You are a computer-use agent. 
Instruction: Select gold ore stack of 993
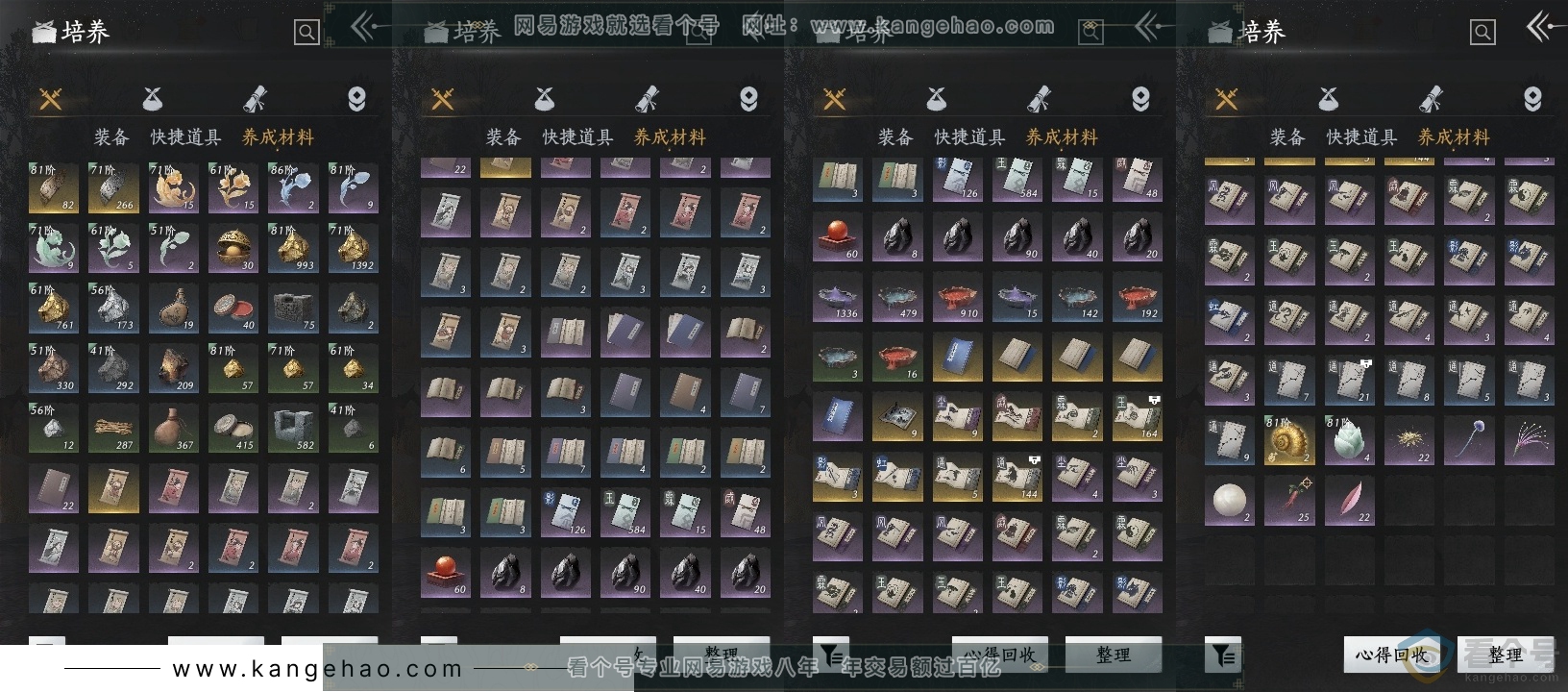(293, 248)
